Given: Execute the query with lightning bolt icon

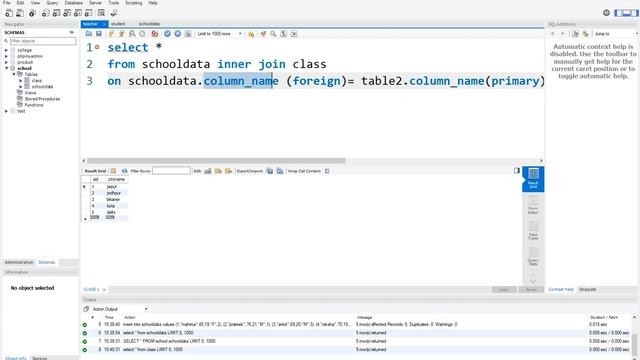Looking at the screenshot, I should 111,34.
